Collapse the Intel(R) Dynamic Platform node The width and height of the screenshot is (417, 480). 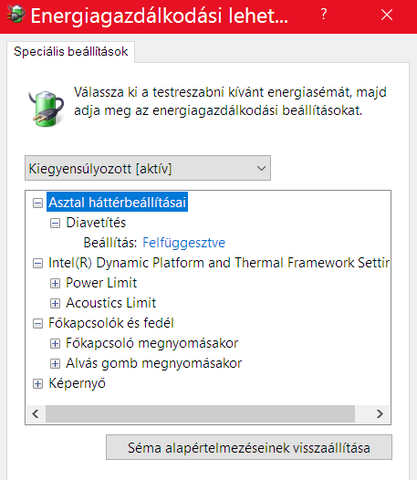[x=38, y=263]
